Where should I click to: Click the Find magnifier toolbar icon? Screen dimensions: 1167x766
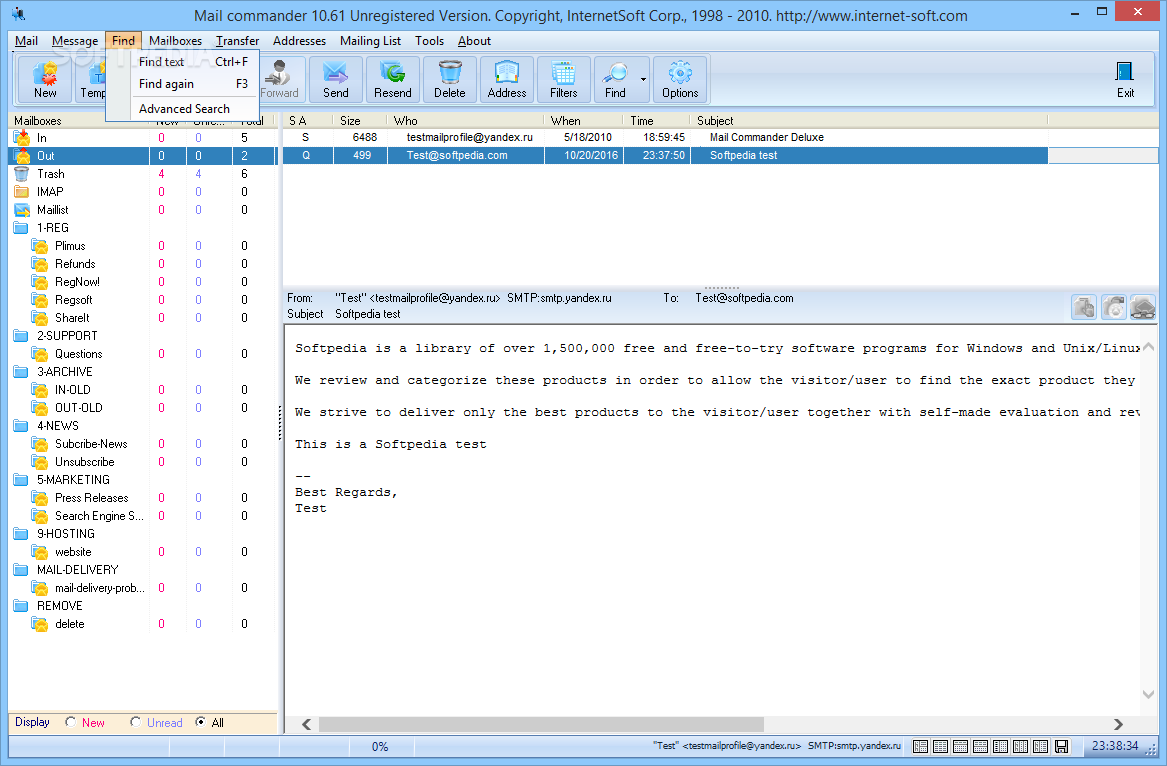tap(615, 80)
